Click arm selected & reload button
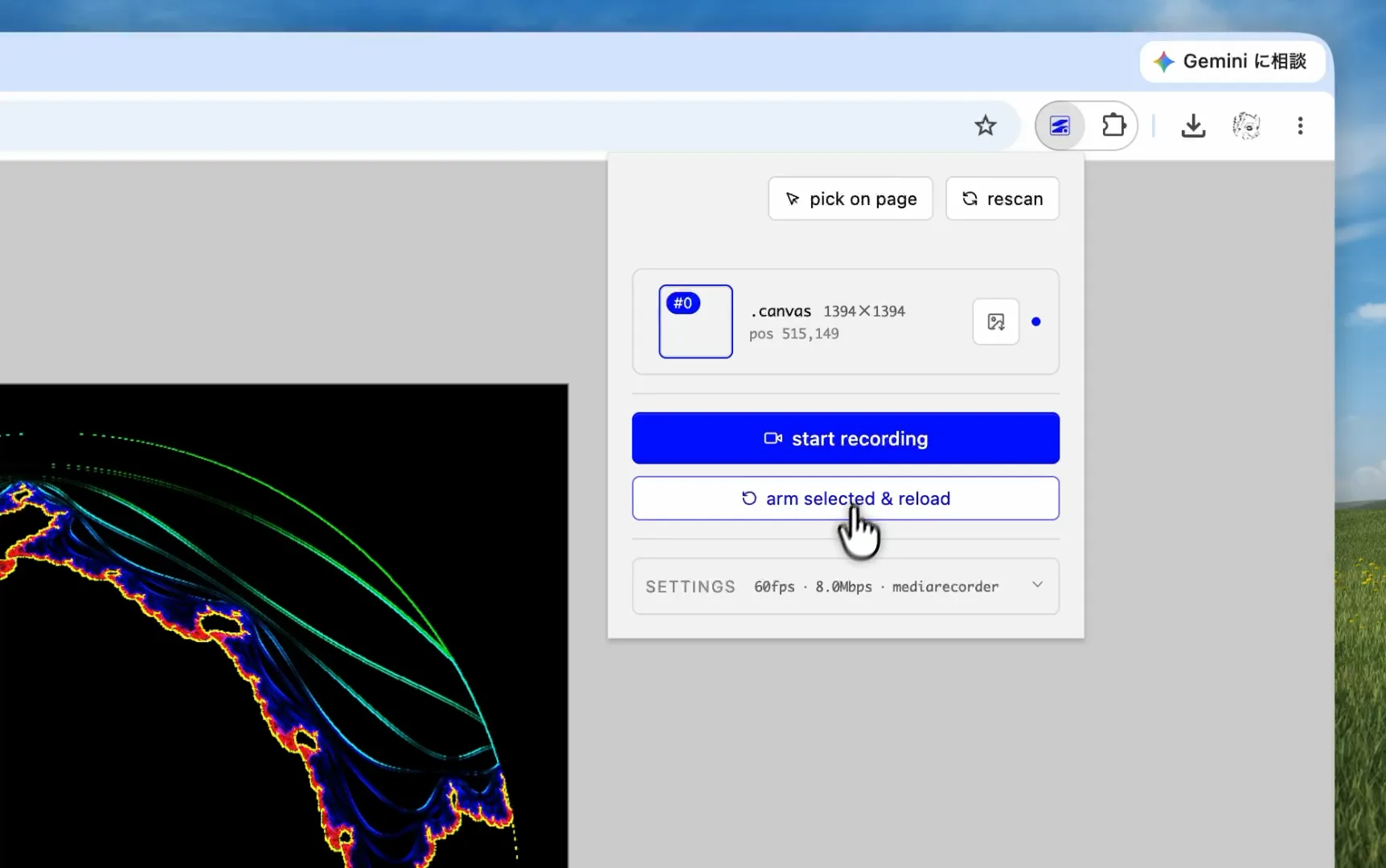 click(x=846, y=498)
